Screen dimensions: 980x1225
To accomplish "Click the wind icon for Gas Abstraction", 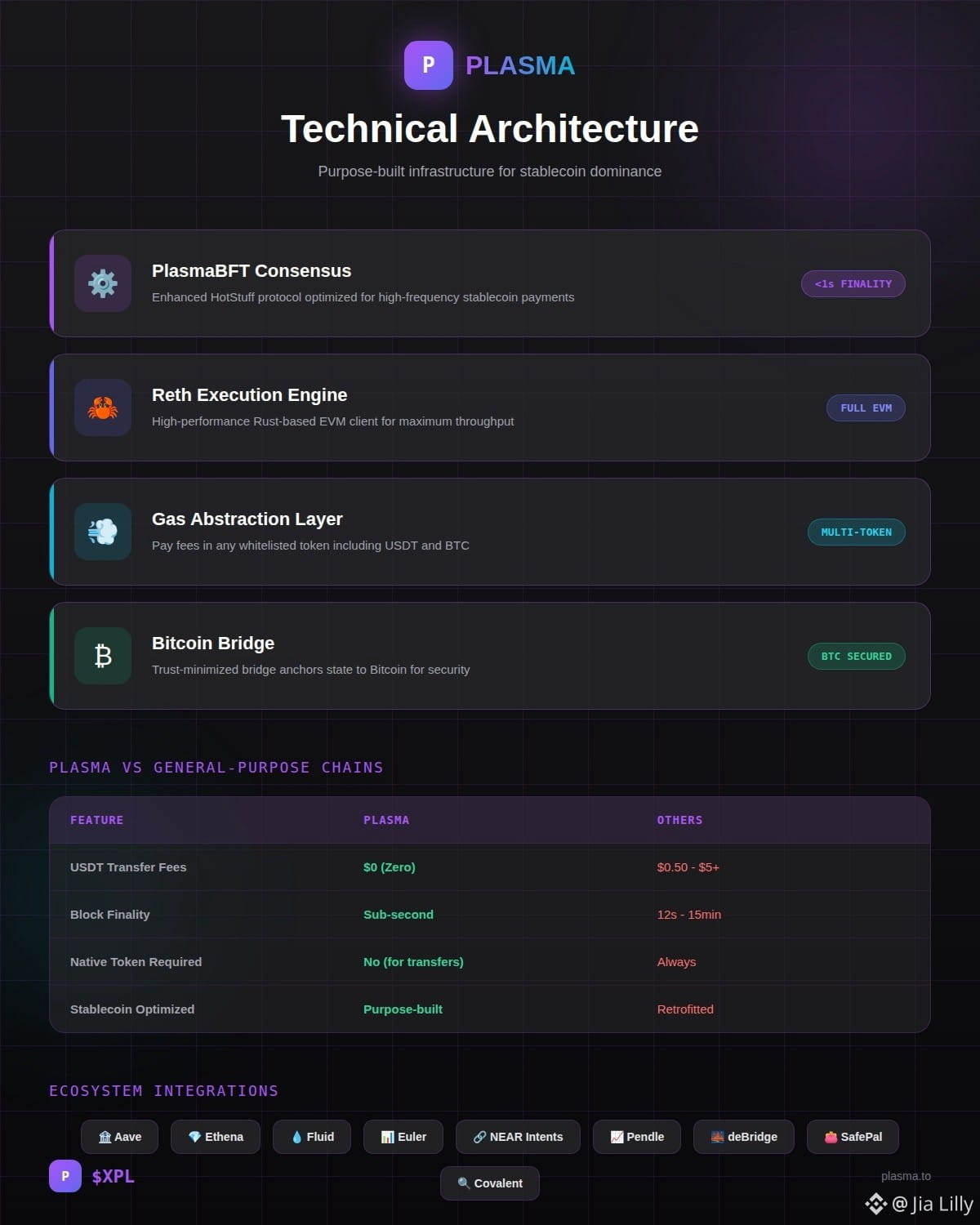I will tap(103, 532).
